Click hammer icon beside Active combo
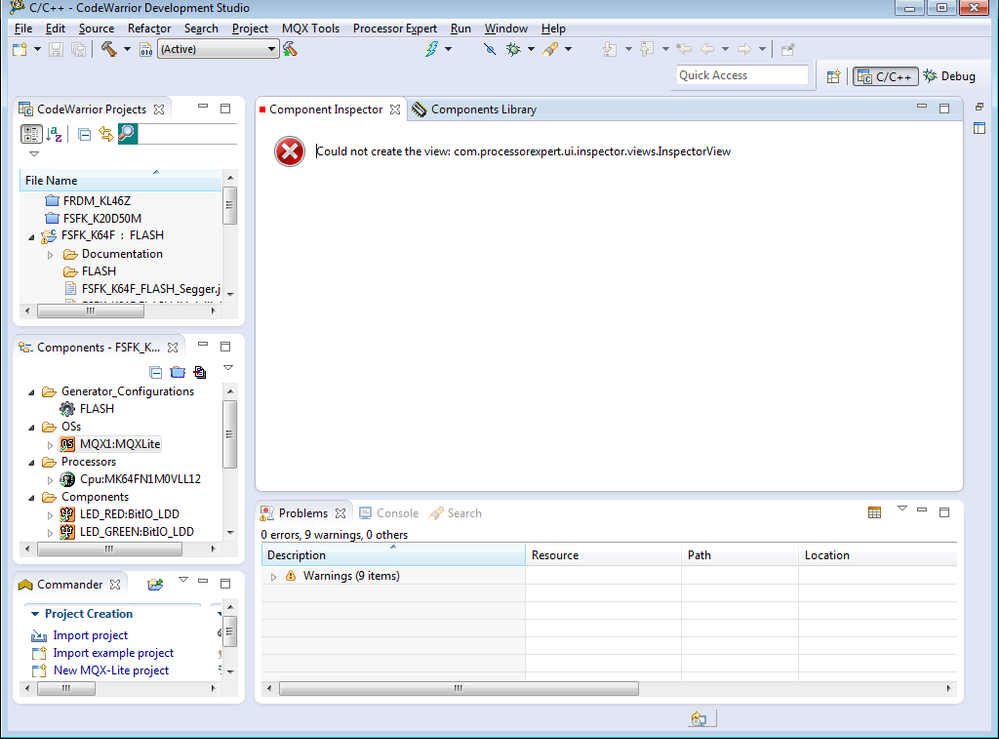This screenshot has height=739, width=999. pos(290,49)
